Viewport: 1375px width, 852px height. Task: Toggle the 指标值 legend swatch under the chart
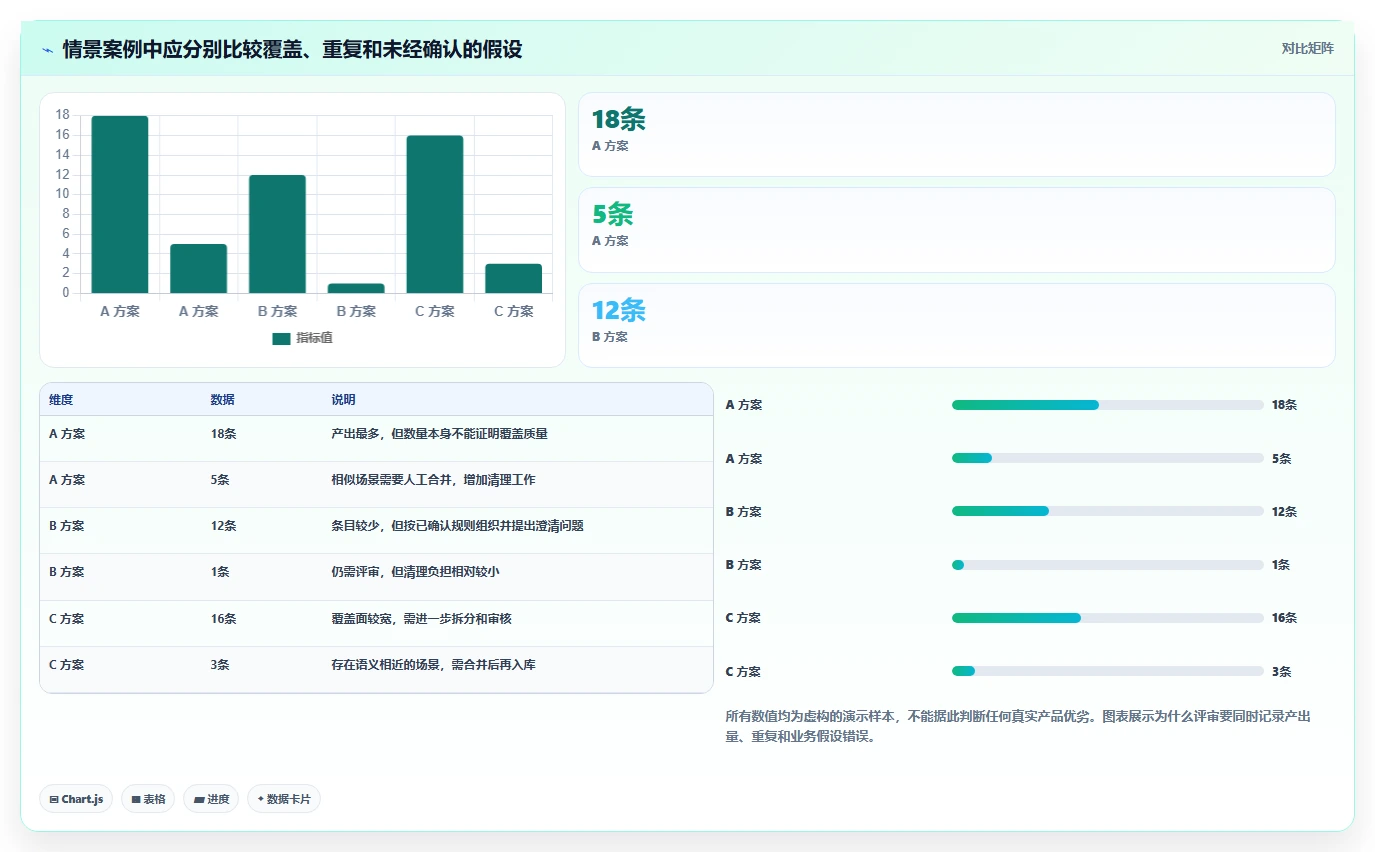click(x=281, y=339)
